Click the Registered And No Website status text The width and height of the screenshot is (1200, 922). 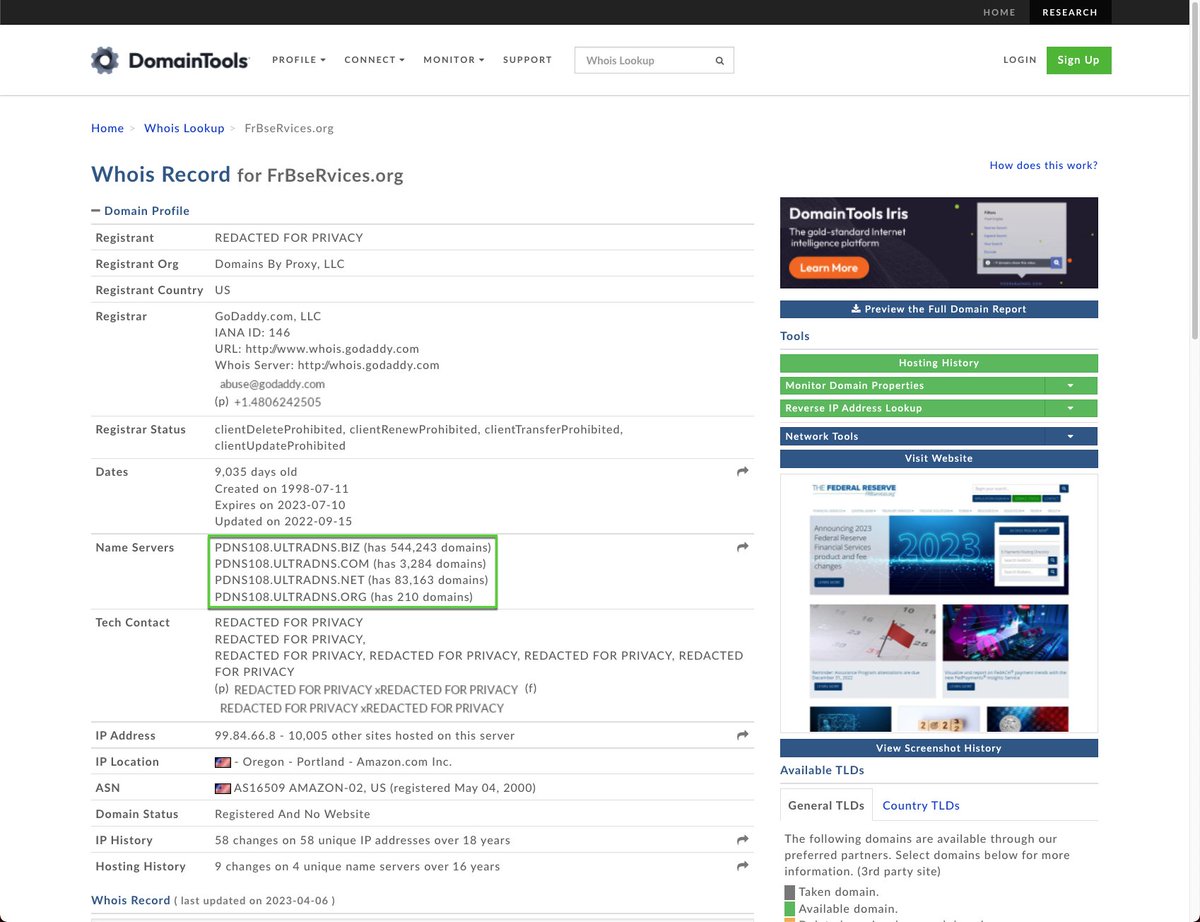pyautogui.click(x=292, y=814)
